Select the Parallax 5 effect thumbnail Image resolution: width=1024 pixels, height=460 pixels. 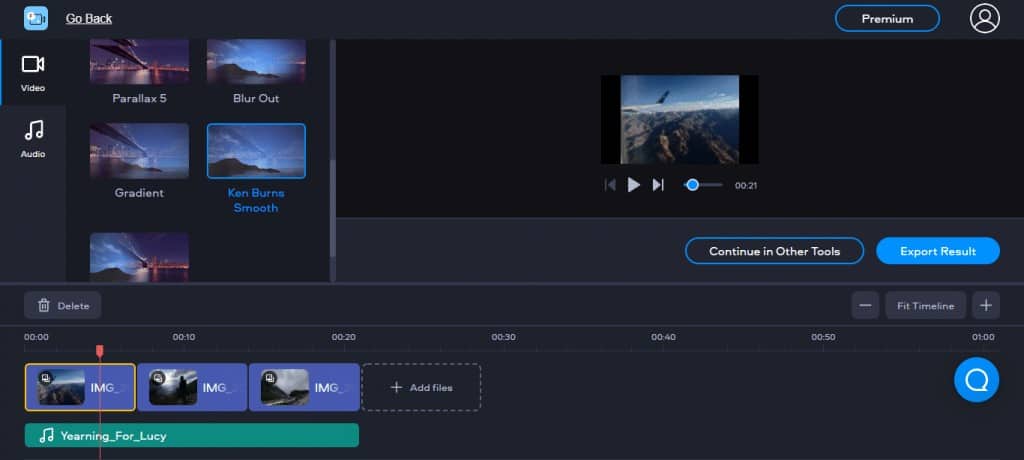click(139, 61)
